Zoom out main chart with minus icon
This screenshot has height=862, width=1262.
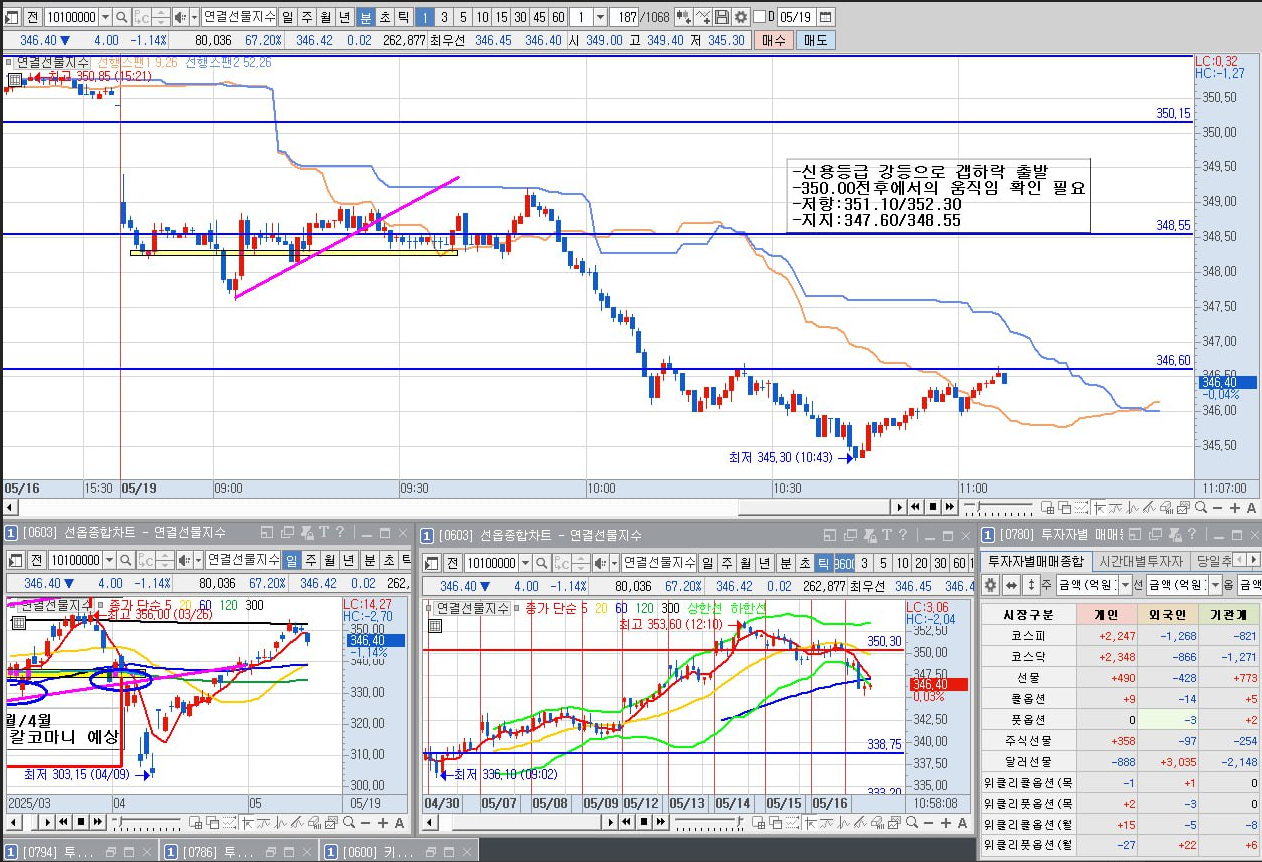[1217, 508]
